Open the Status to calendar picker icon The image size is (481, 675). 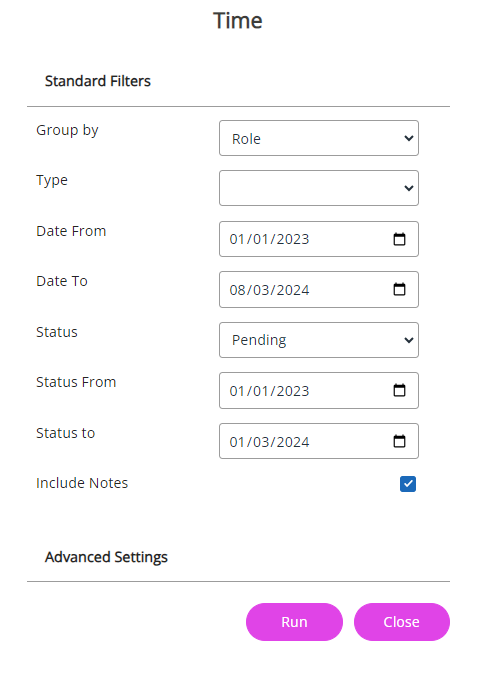(x=399, y=441)
